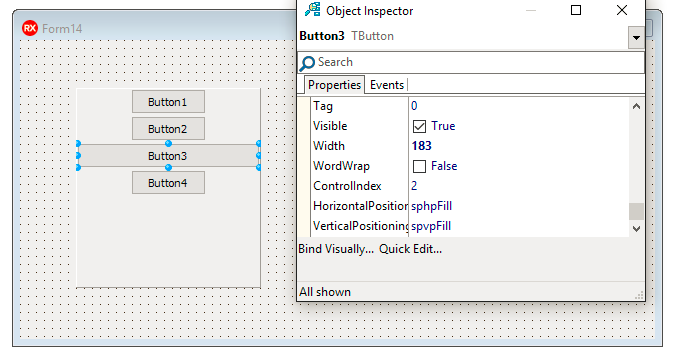Select the Tag property row
The image size is (679, 361).
point(470,106)
